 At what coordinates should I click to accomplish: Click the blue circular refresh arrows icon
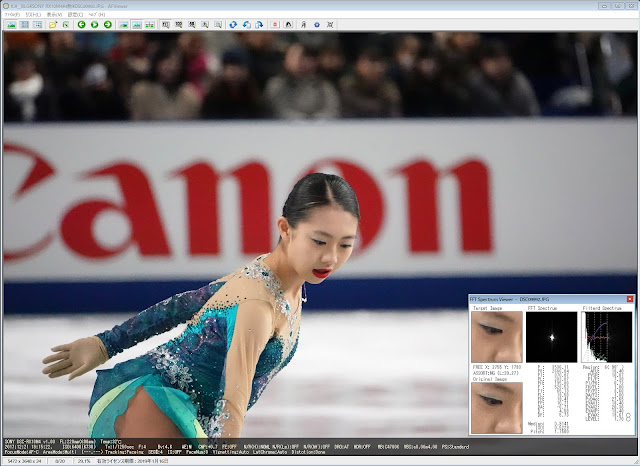[233, 25]
